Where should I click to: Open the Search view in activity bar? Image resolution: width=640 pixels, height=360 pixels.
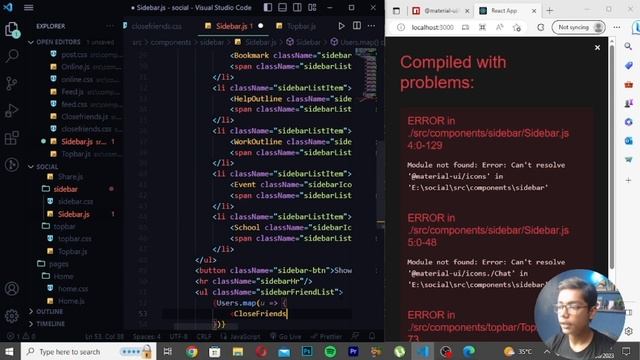point(11,56)
